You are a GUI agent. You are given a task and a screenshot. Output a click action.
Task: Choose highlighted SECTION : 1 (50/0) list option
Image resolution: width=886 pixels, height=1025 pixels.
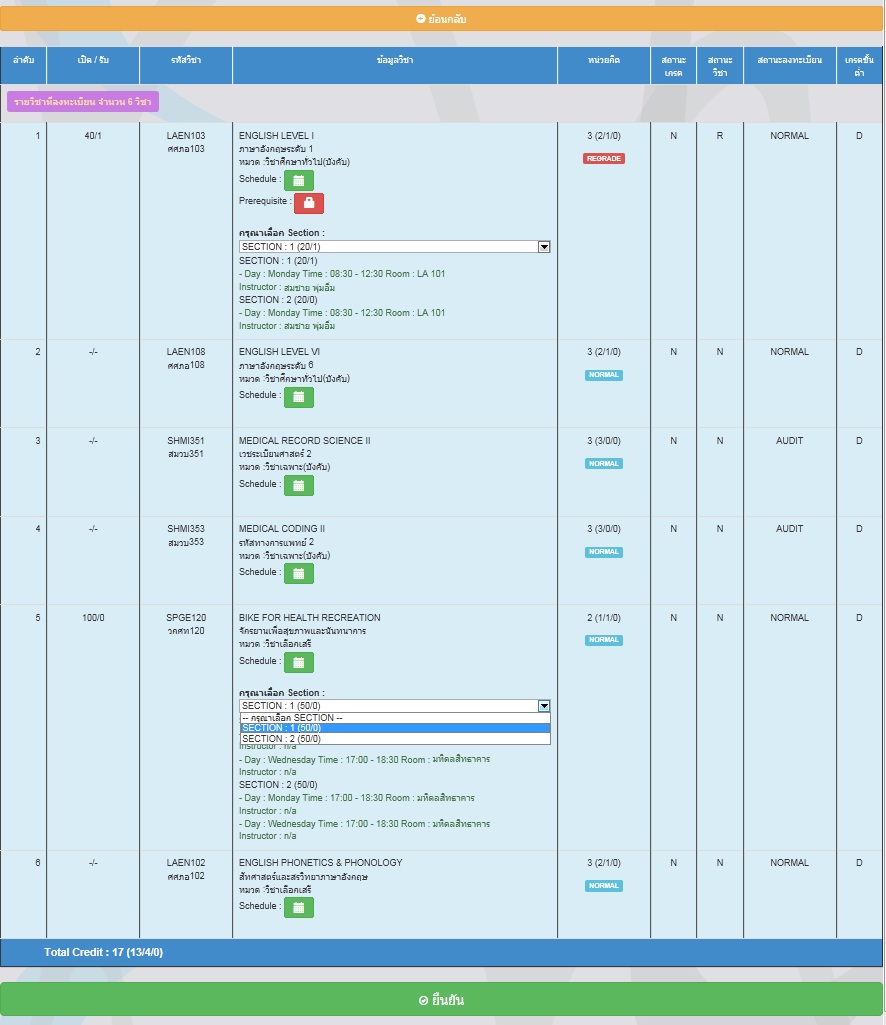click(395, 728)
